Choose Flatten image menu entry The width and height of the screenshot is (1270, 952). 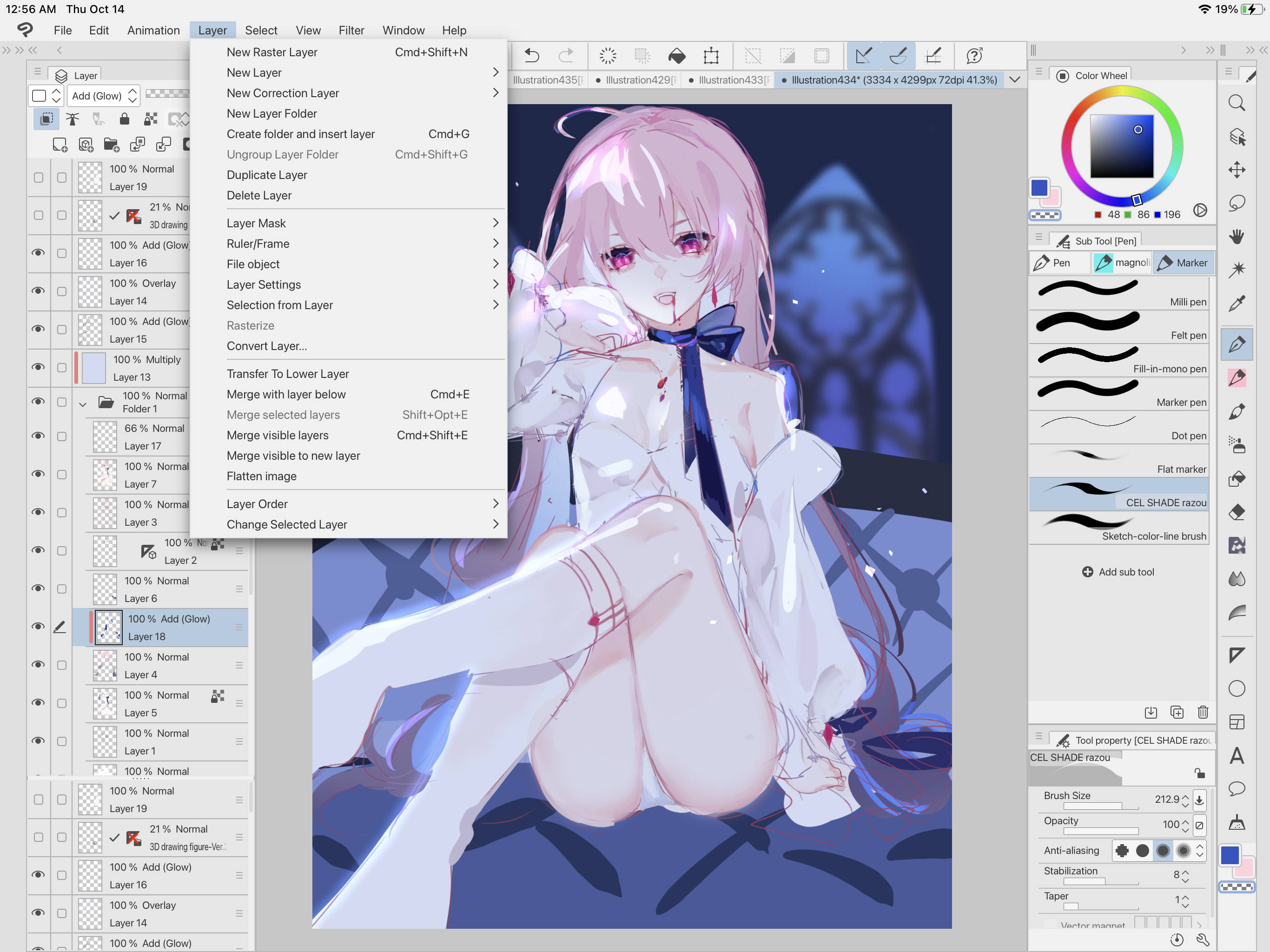(261, 476)
